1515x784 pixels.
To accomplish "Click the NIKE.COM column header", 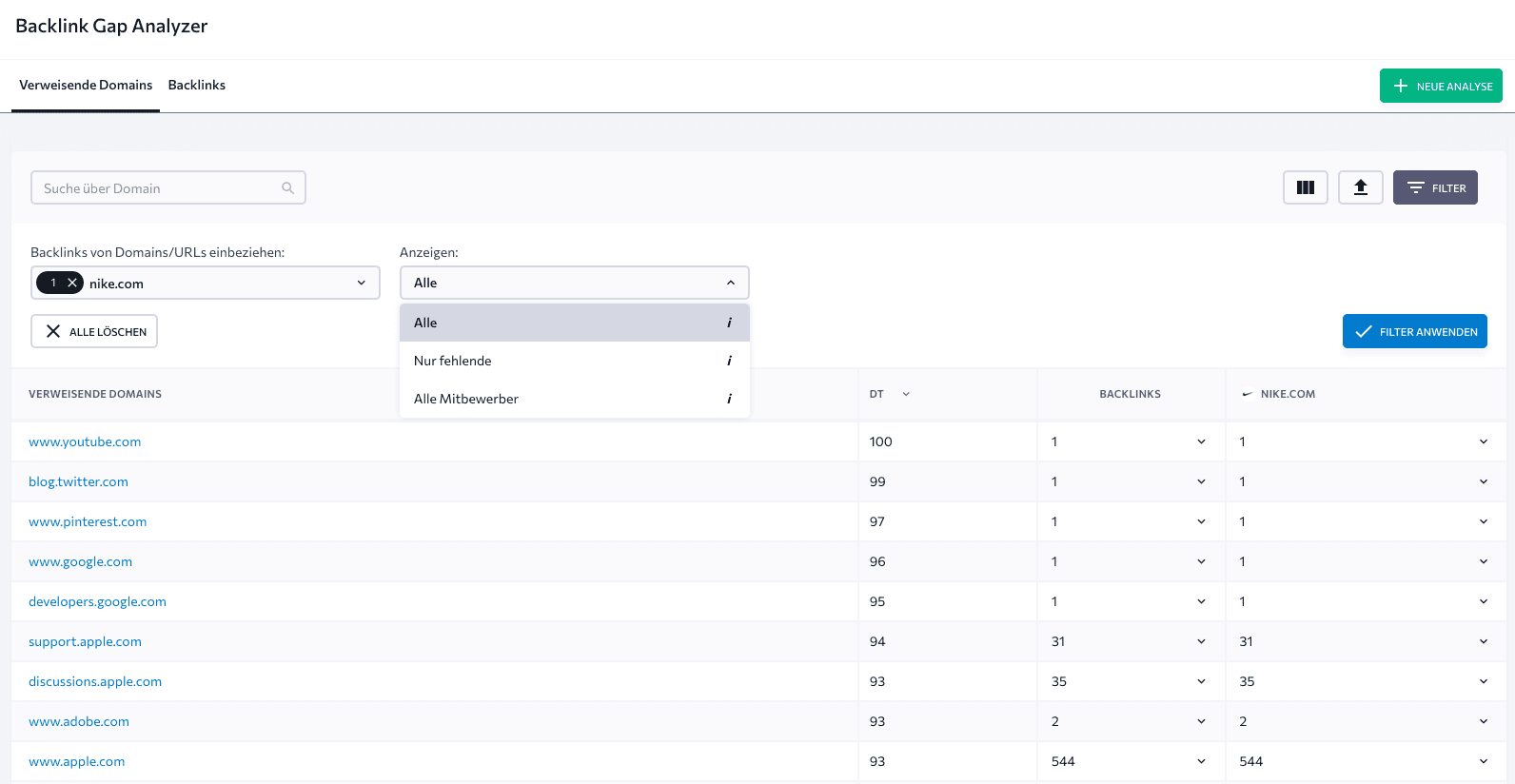I will (1288, 394).
